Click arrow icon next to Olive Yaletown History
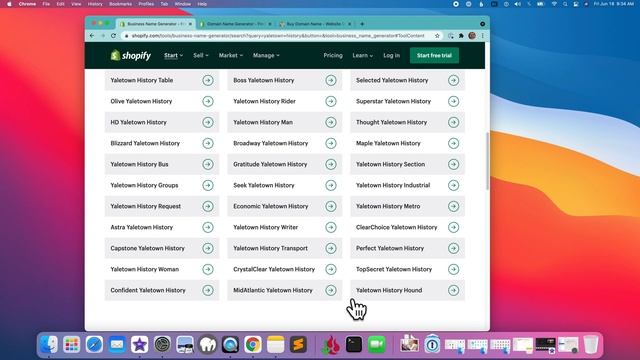640x360 pixels. point(208,101)
